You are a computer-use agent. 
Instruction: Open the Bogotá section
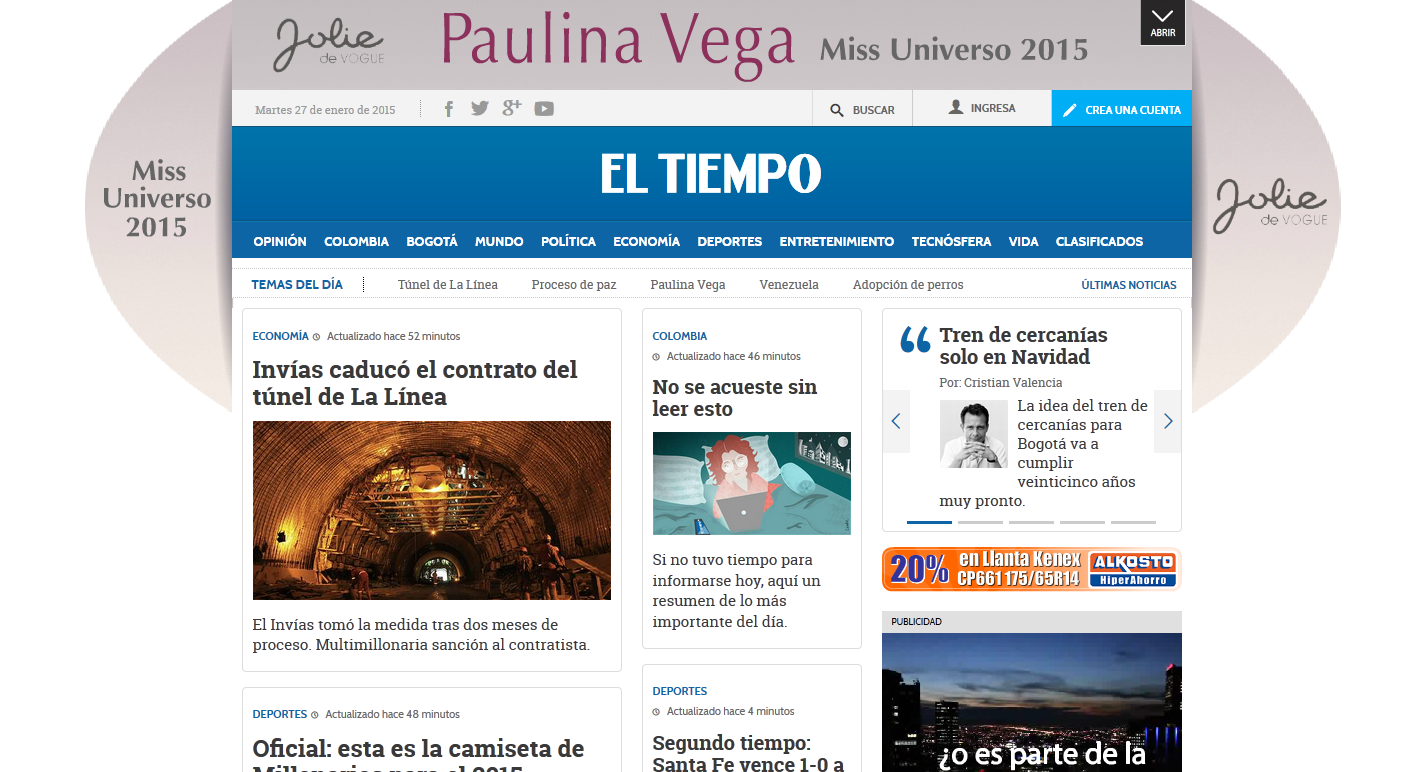point(432,241)
